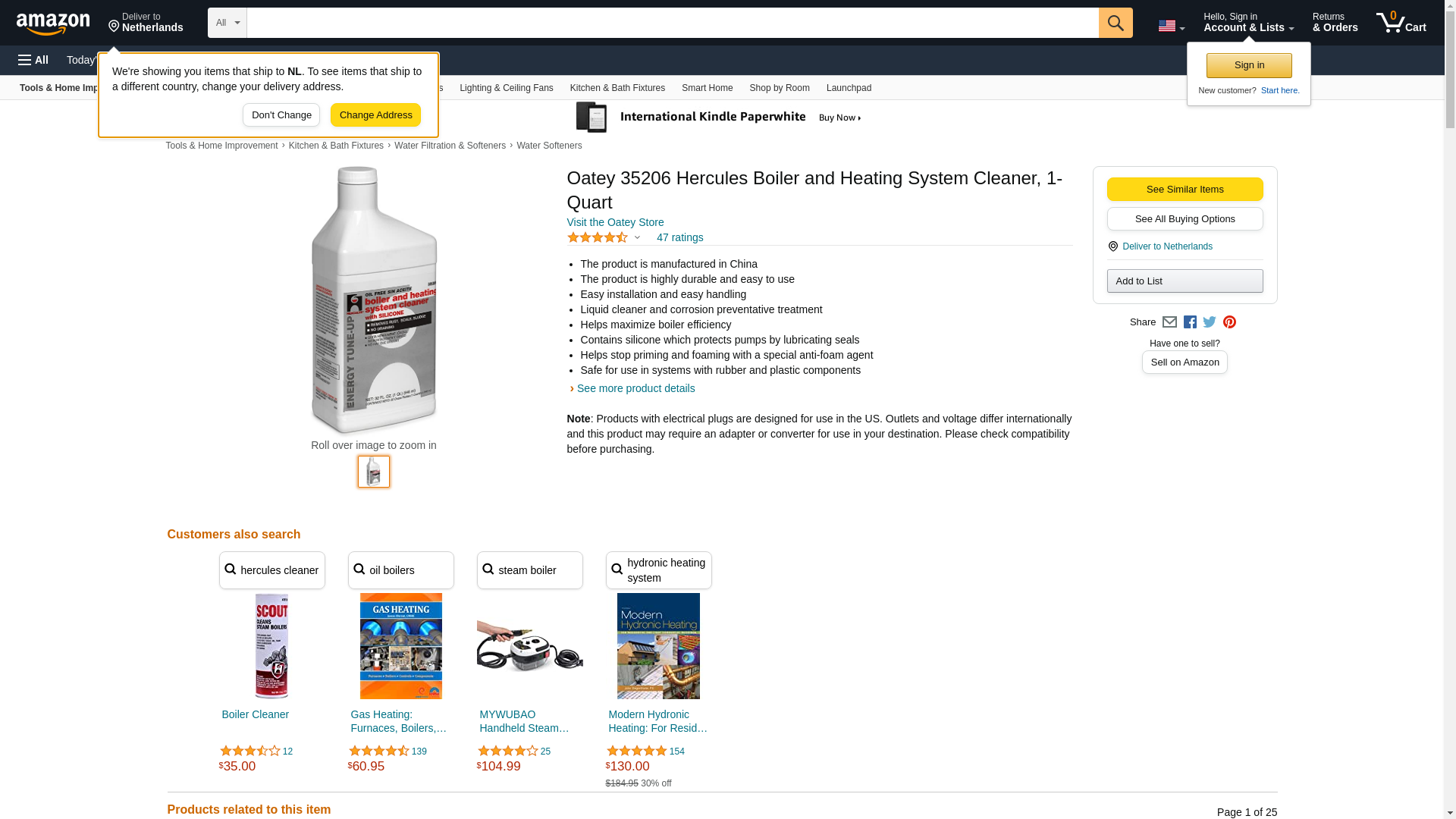Open the 47 ratings link
Image resolution: width=1456 pixels, height=819 pixels.
point(679,238)
